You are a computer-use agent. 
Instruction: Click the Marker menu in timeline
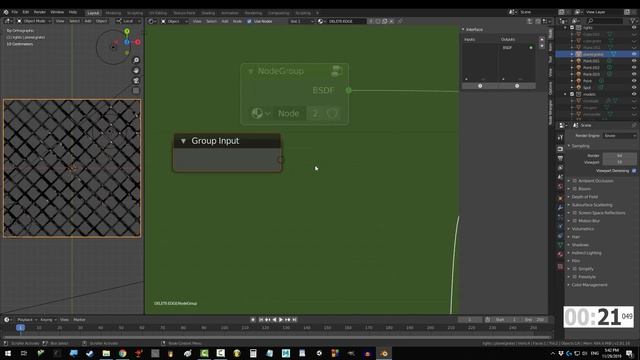(x=79, y=320)
